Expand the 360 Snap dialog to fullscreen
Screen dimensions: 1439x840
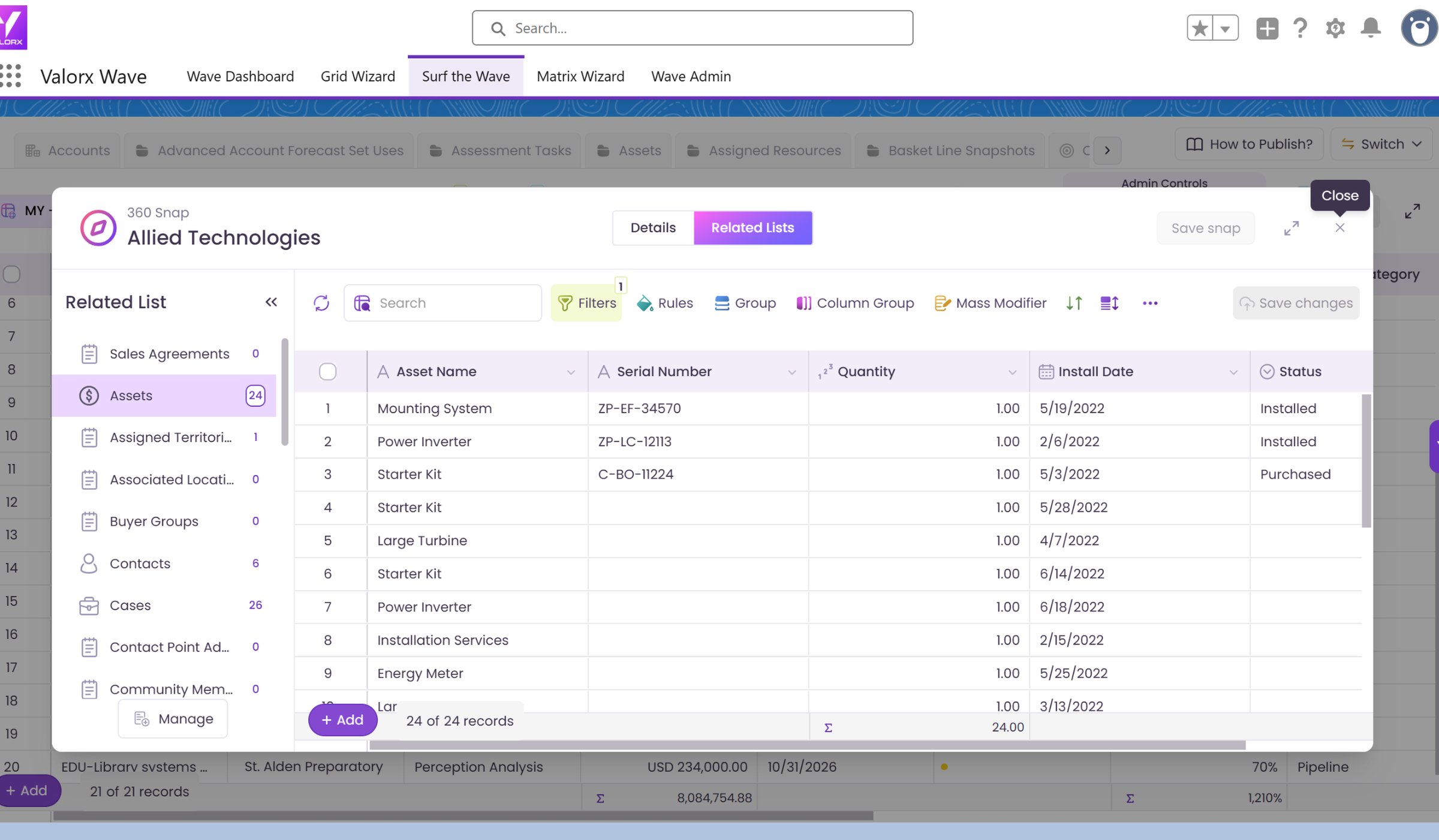coord(1292,228)
